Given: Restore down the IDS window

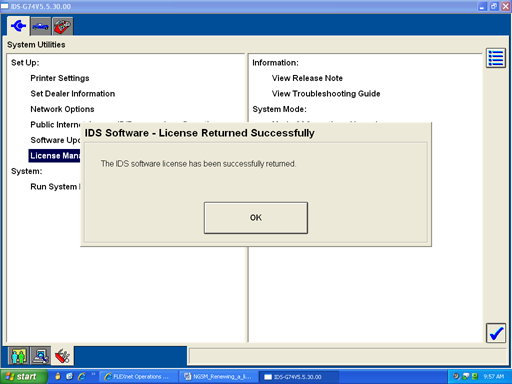Looking at the screenshot, I should (x=494, y=6).
